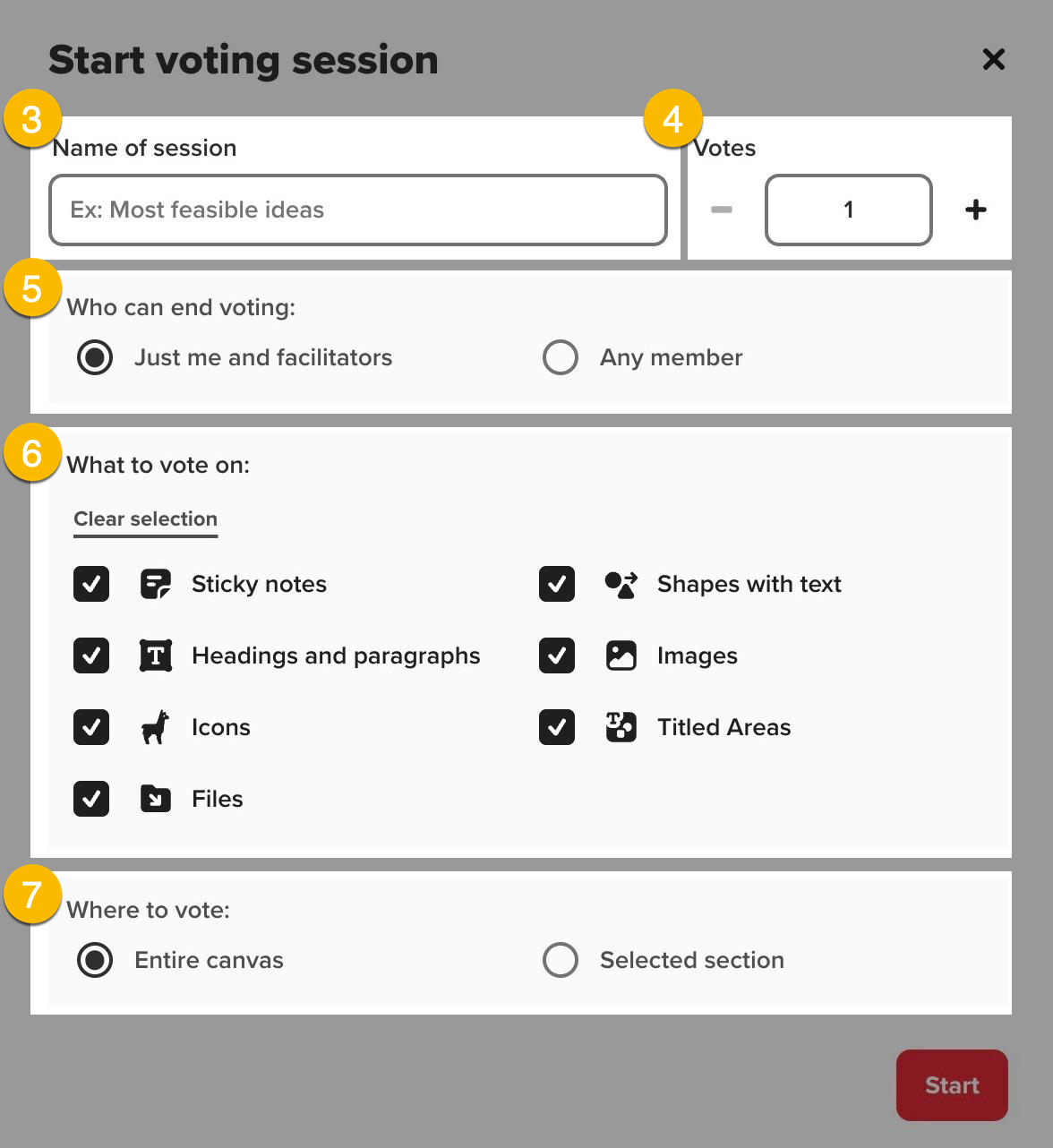Click the session name input field
This screenshot has width=1053, height=1148.
(x=357, y=210)
